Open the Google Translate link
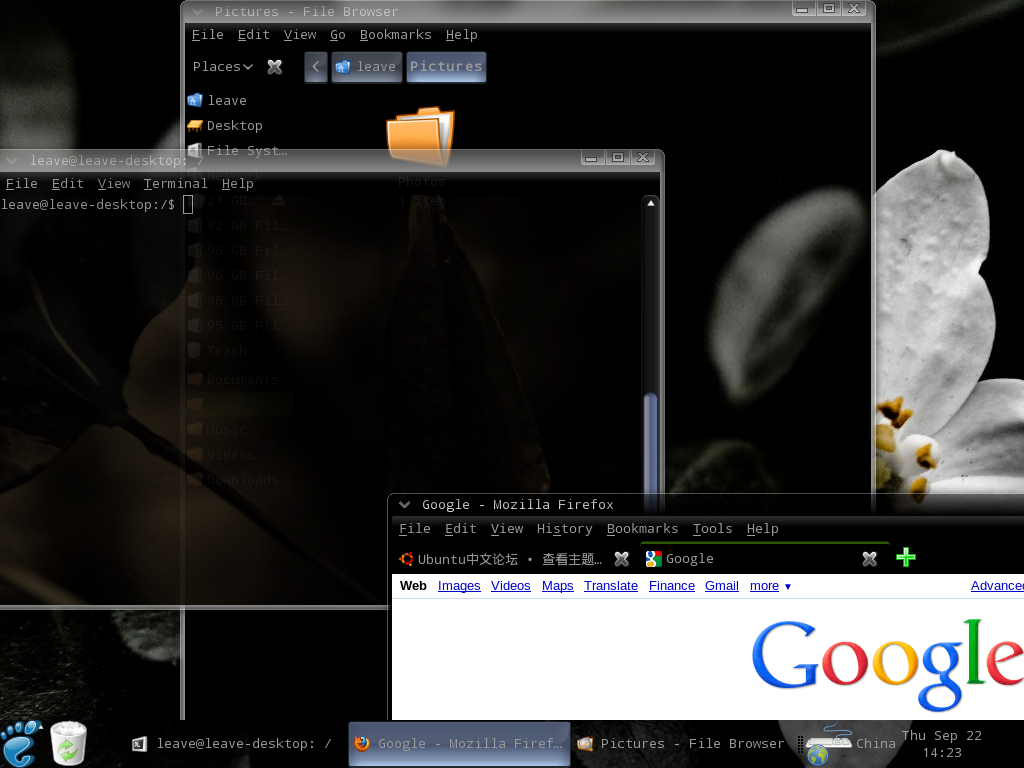The image size is (1024, 768). click(611, 586)
